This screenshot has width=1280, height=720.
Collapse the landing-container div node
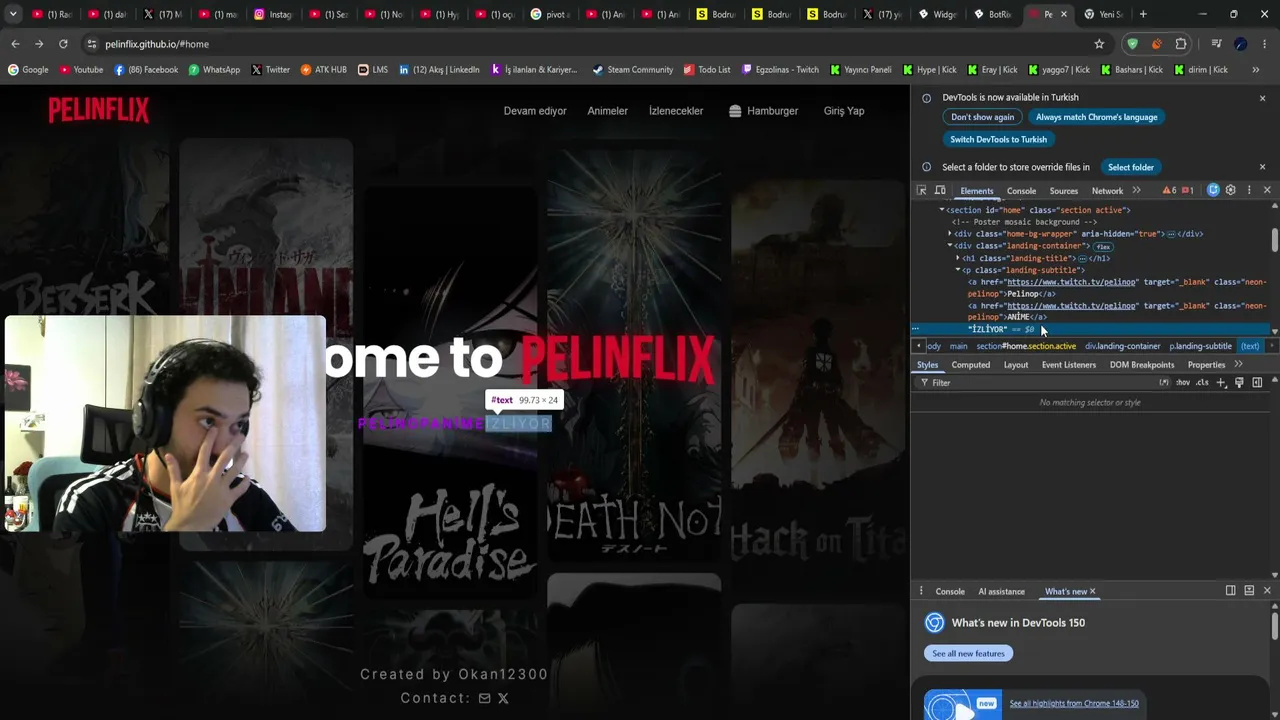tap(950, 246)
